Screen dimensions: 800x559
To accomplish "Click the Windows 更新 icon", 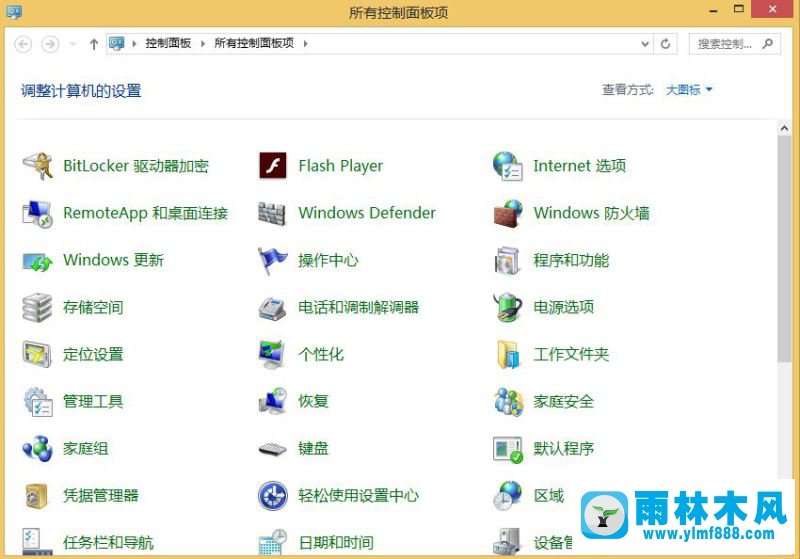I will point(37,261).
